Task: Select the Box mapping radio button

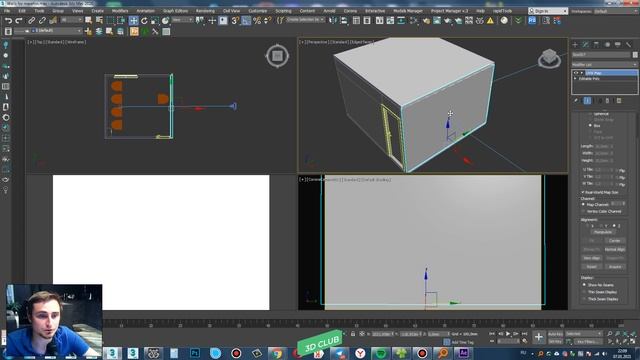Action: click(590, 126)
